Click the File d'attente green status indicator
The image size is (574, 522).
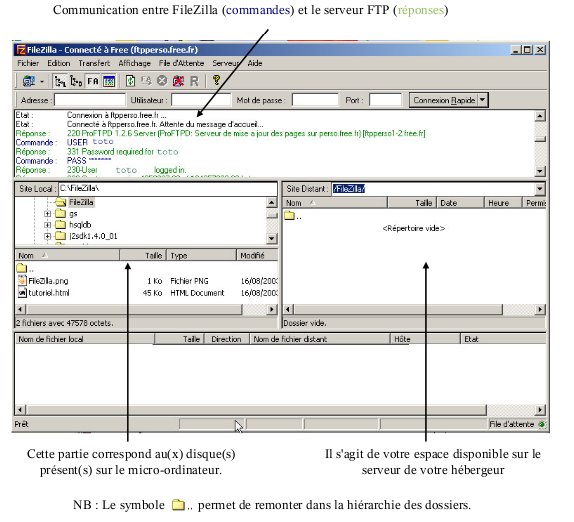pos(542,424)
